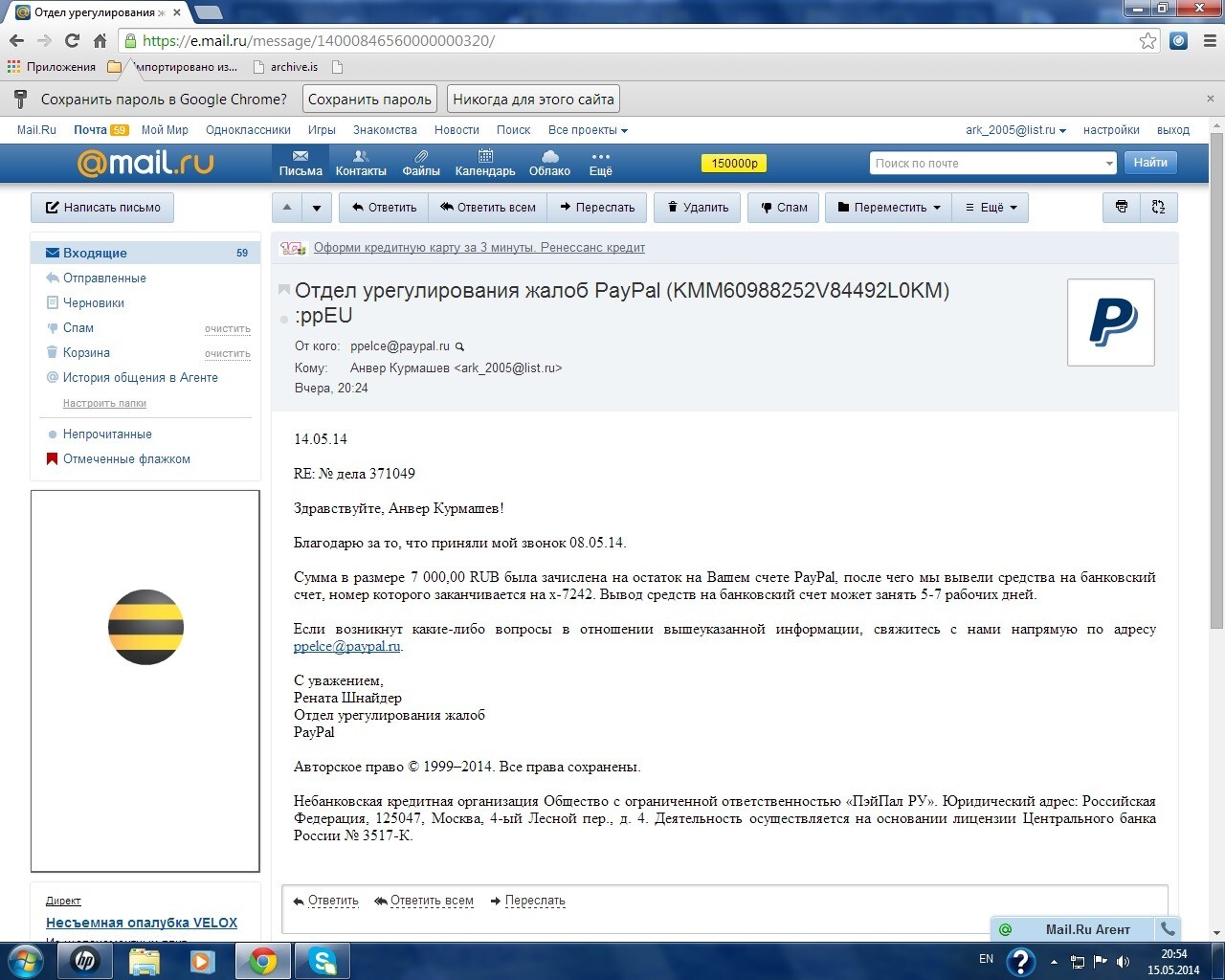Click the PayPal sender logo
Image resolution: width=1225 pixels, height=980 pixels.
pyautogui.click(x=1110, y=322)
